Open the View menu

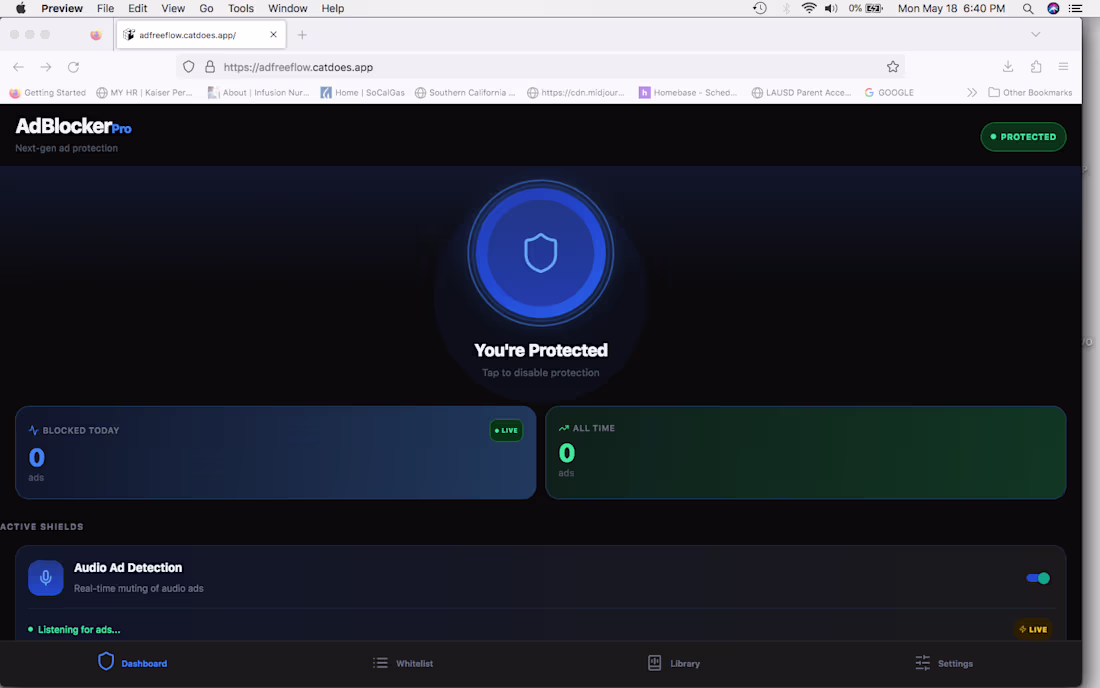coord(173,8)
